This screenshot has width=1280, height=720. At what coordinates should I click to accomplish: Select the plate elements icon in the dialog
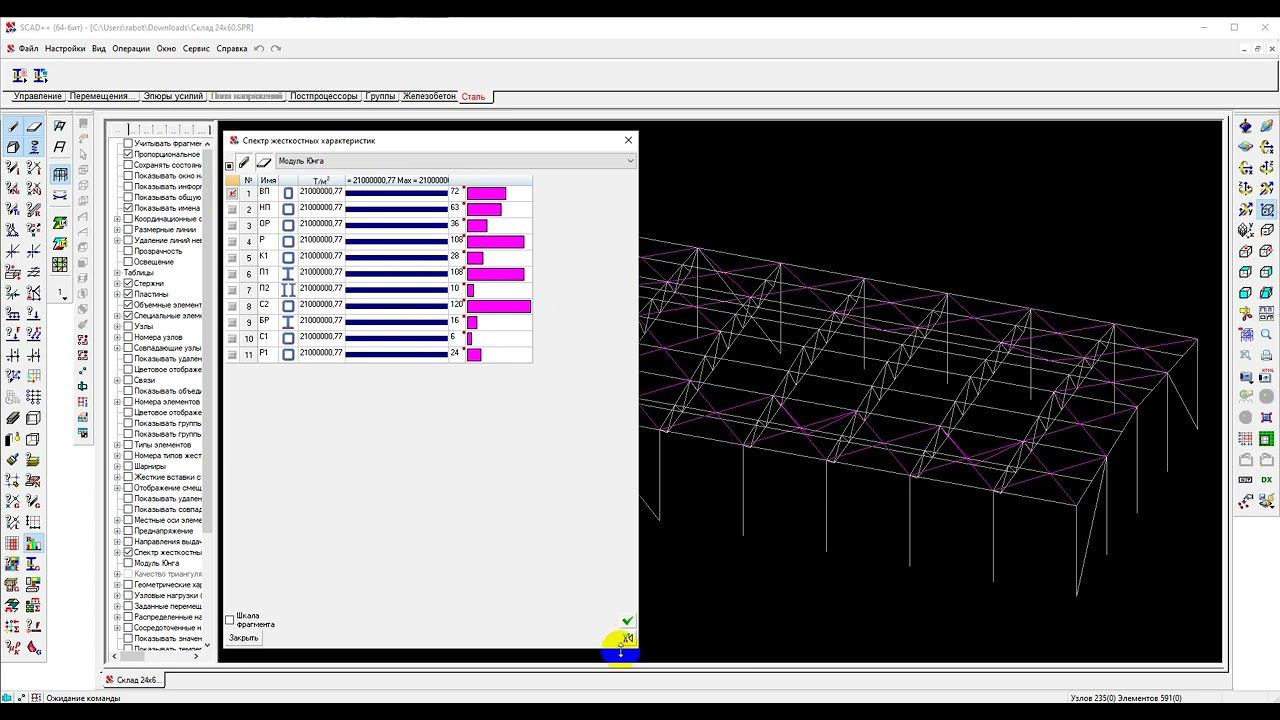(264, 161)
